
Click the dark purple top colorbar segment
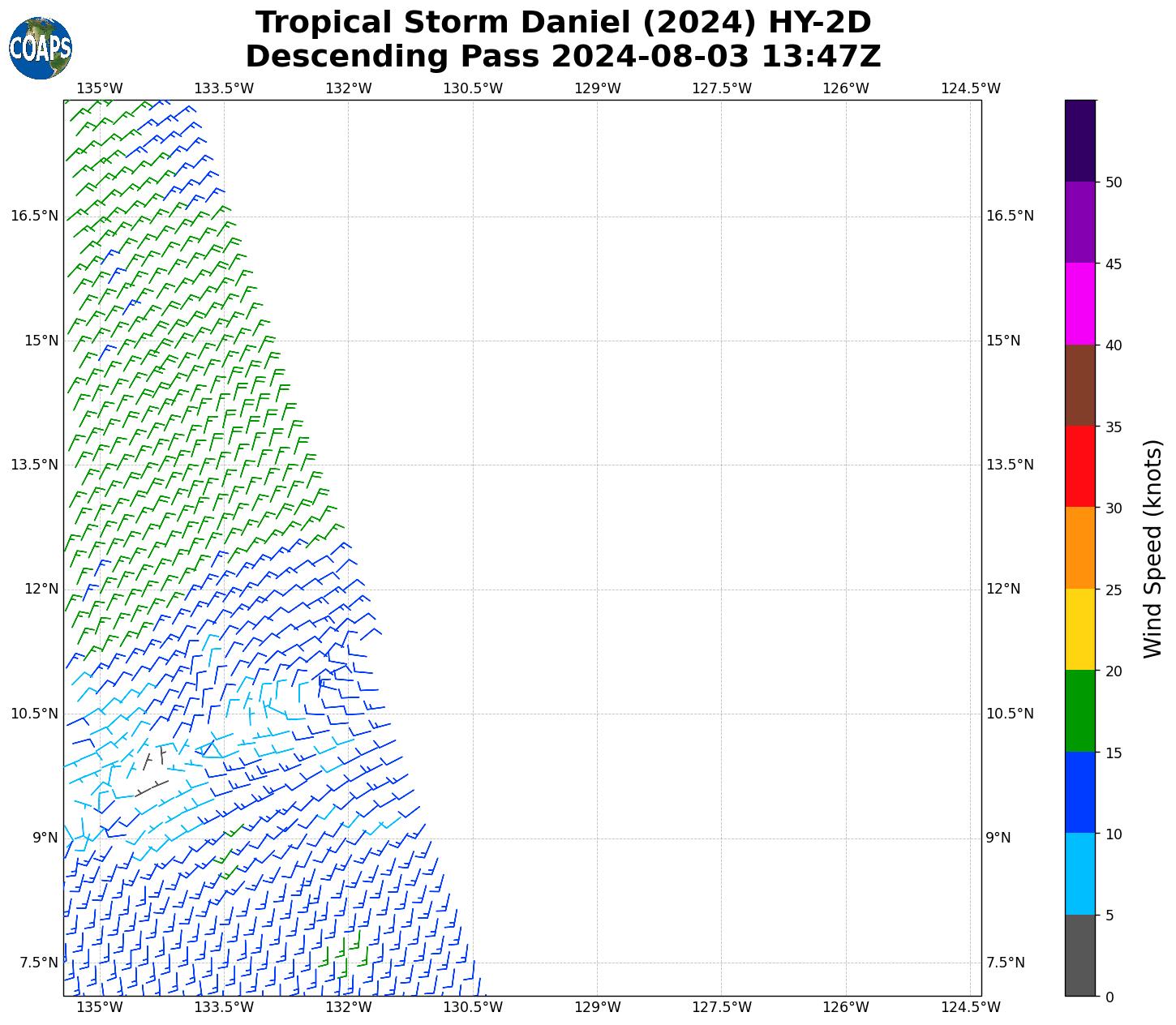(1079, 140)
